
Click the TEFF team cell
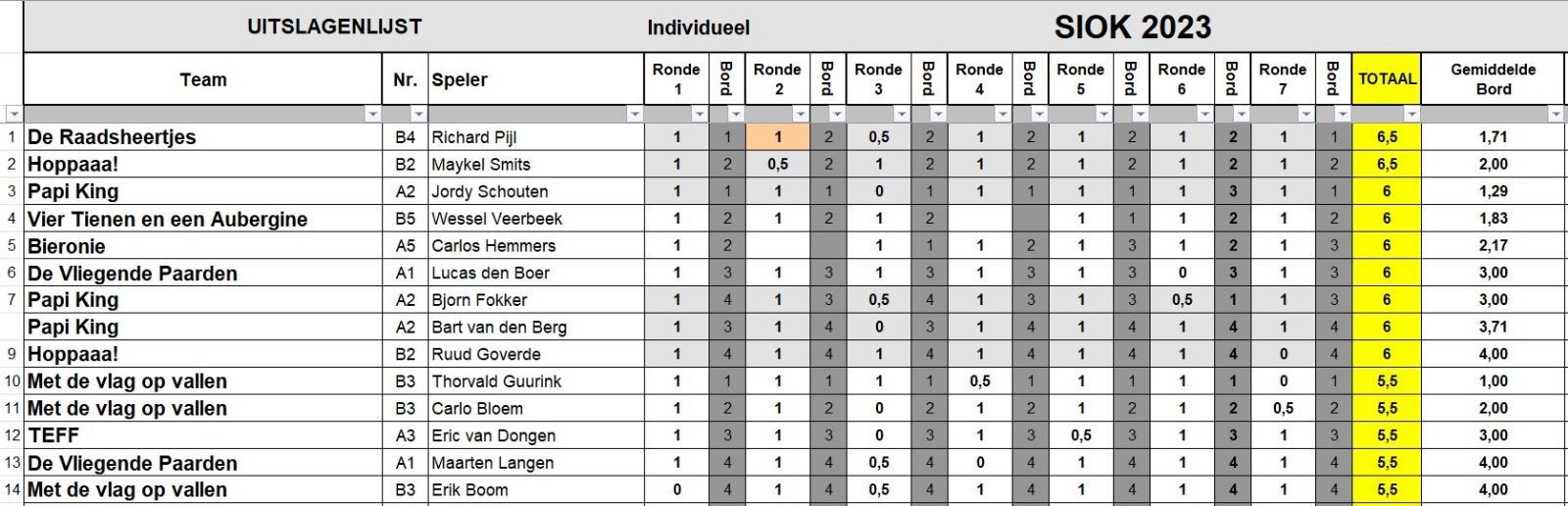click(203, 435)
